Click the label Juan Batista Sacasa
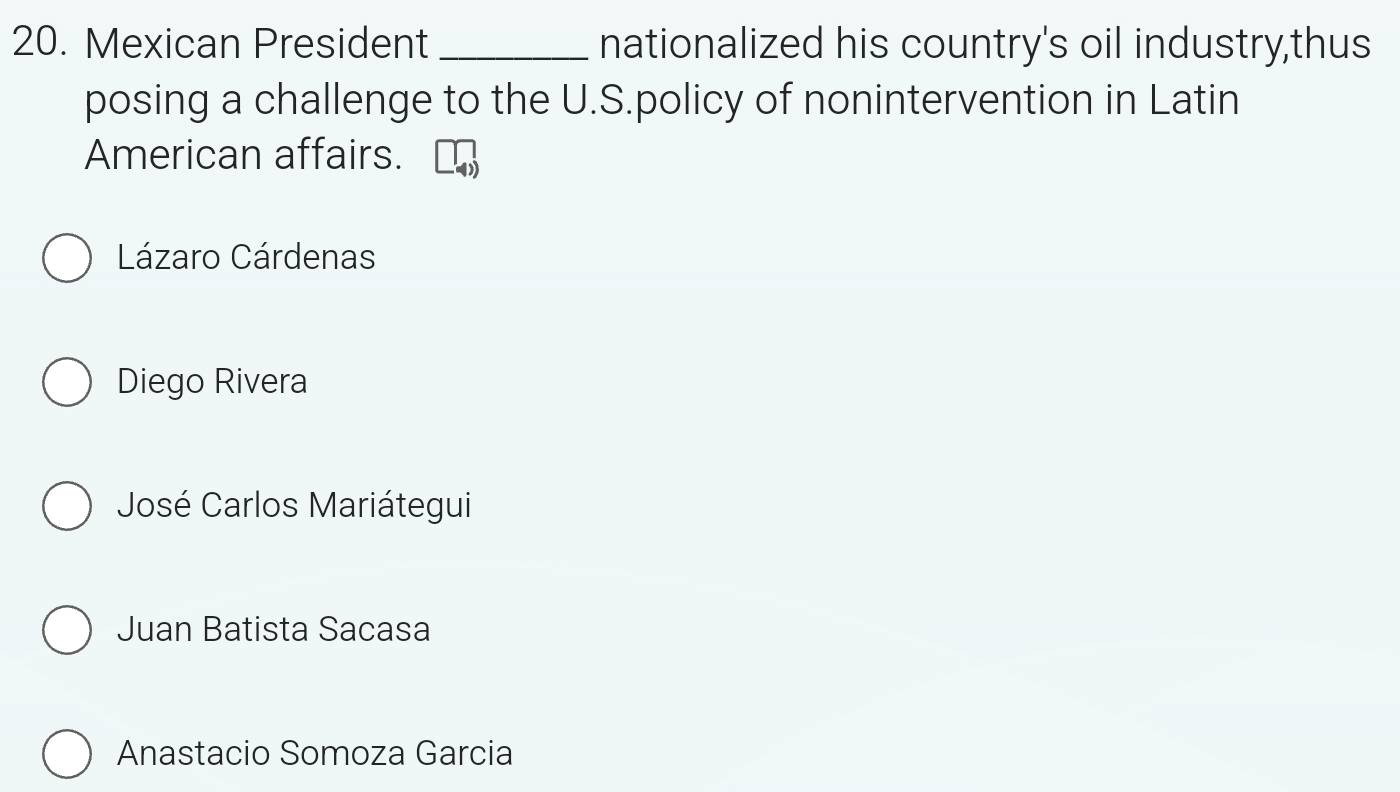 click(274, 630)
